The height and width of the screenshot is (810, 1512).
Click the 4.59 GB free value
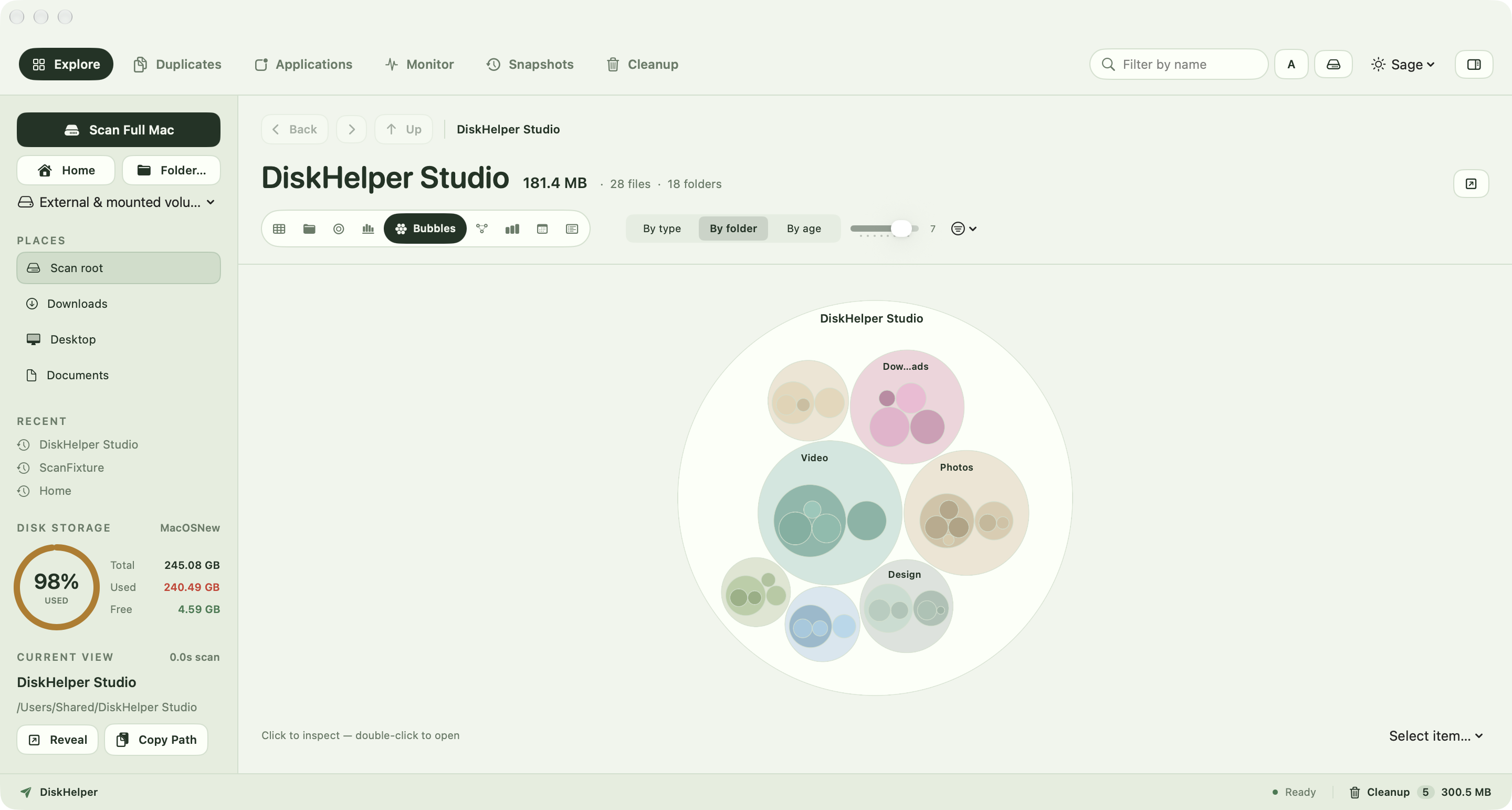click(199, 610)
